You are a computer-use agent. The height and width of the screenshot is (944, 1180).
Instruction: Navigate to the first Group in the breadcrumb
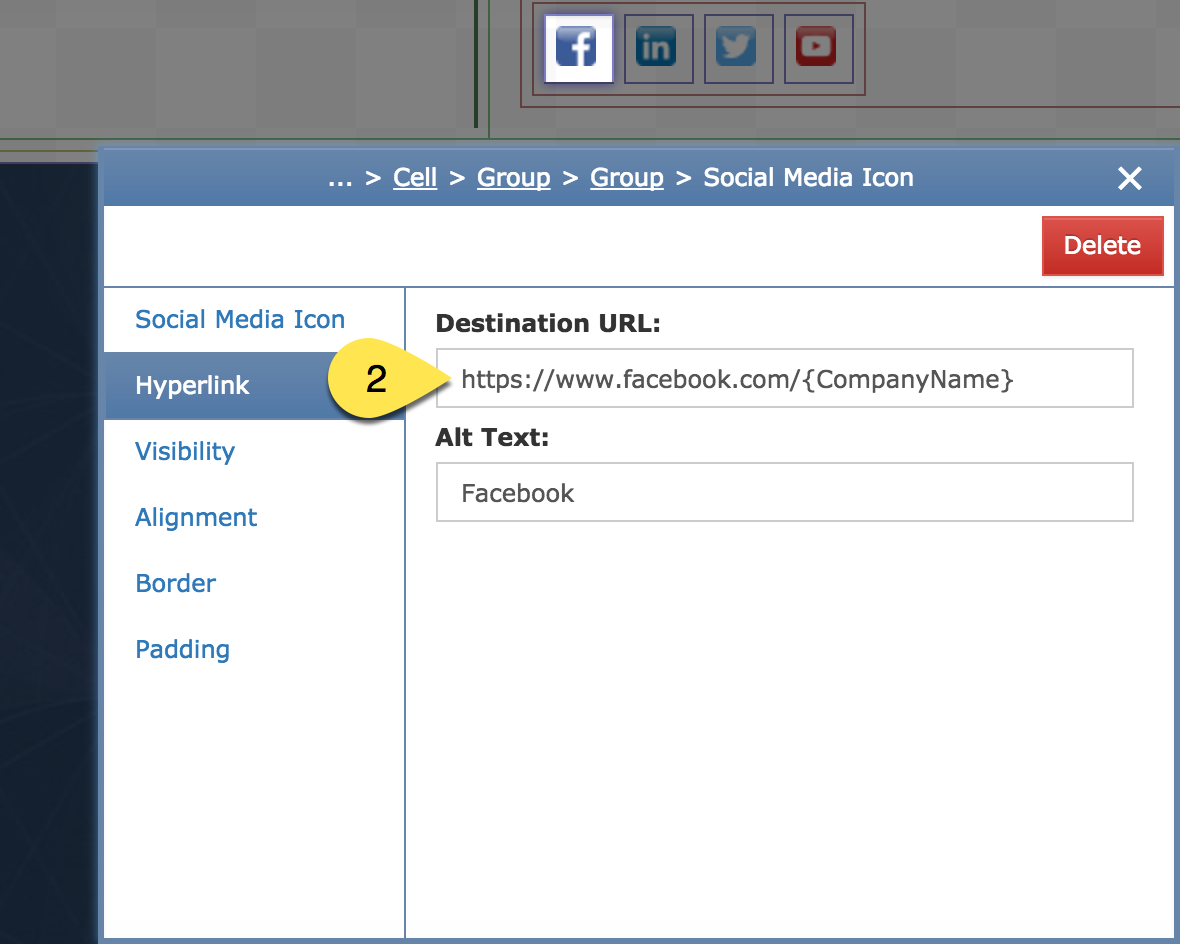[513, 177]
